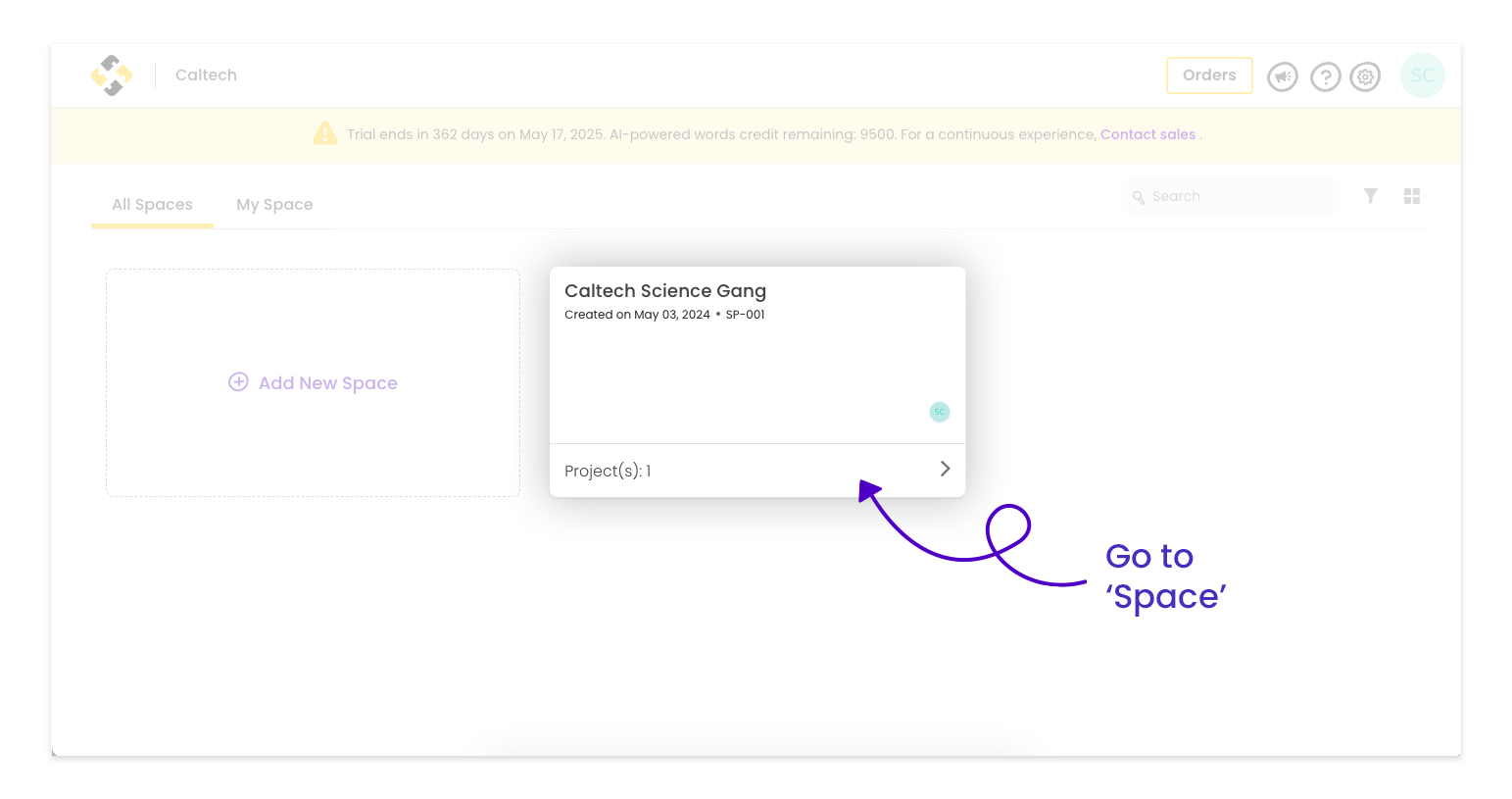Click the trial warning triangle icon

click(325, 133)
